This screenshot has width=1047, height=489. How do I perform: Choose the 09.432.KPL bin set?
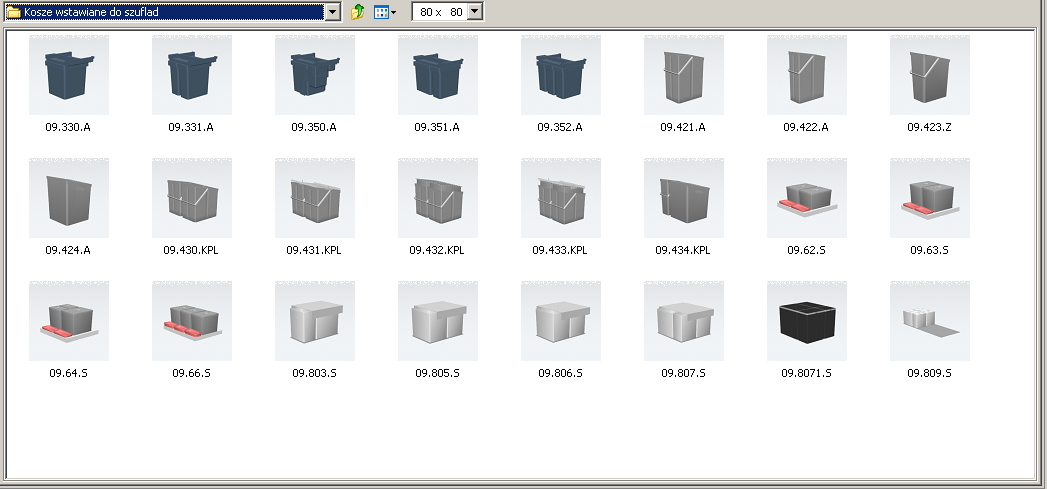[437, 198]
